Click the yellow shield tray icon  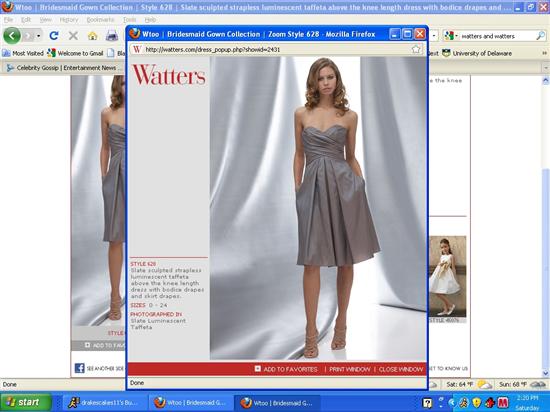[477, 403]
